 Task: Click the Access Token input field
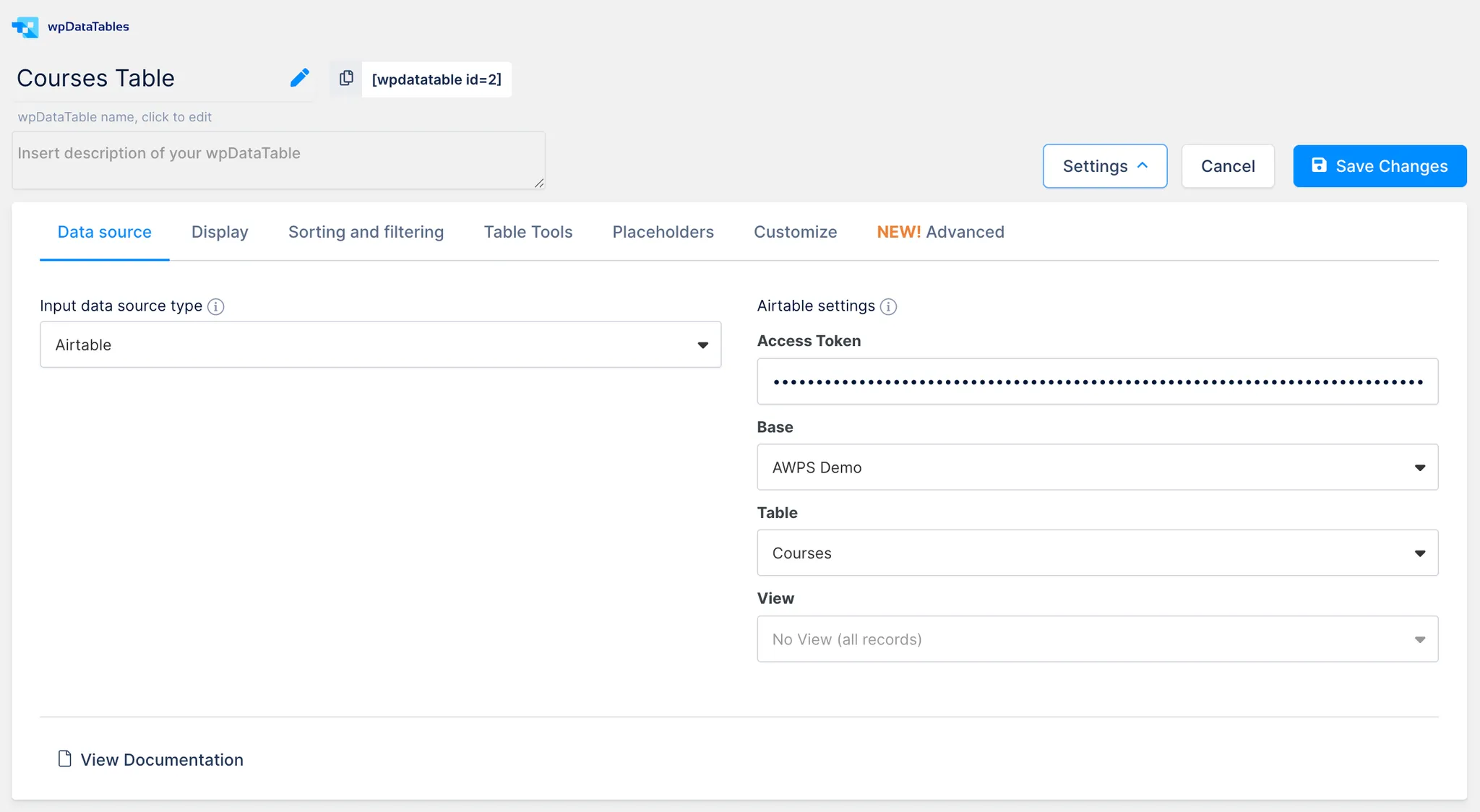1097,381
